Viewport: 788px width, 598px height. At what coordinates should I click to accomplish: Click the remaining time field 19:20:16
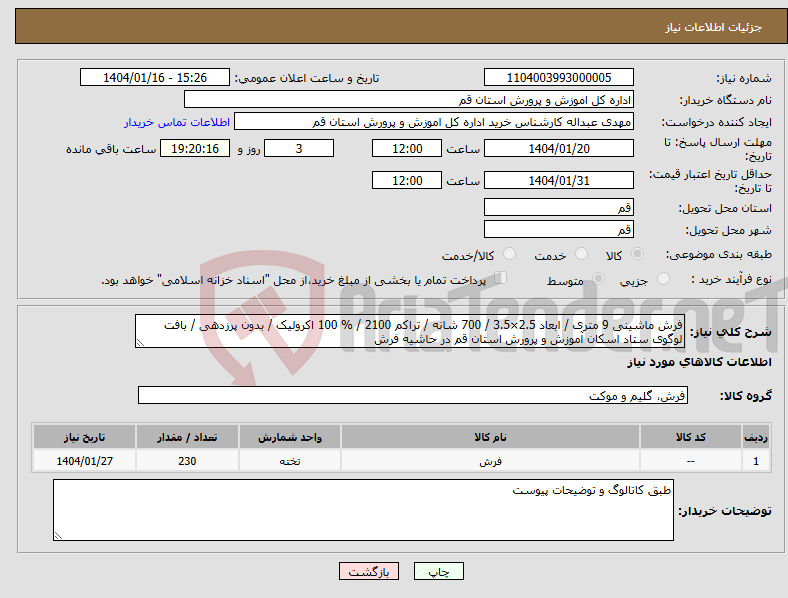click(195, 148)
